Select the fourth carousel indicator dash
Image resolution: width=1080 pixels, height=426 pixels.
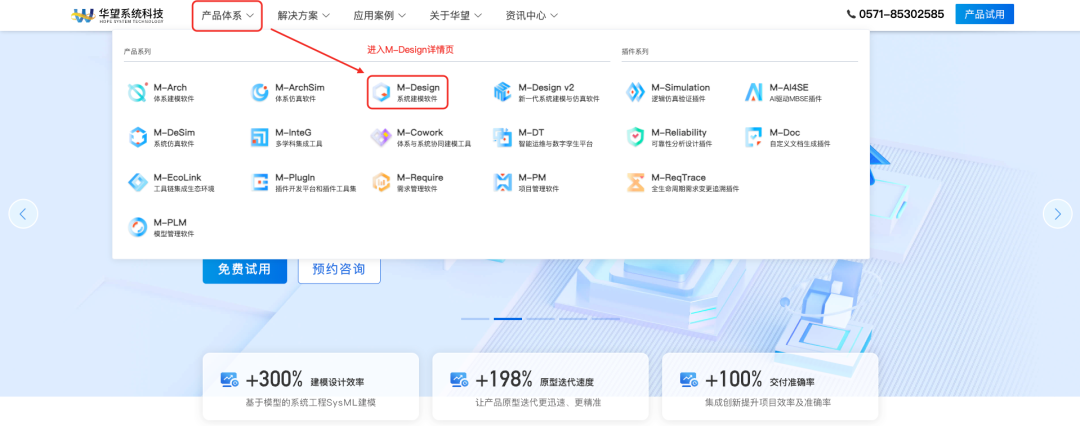573,318
